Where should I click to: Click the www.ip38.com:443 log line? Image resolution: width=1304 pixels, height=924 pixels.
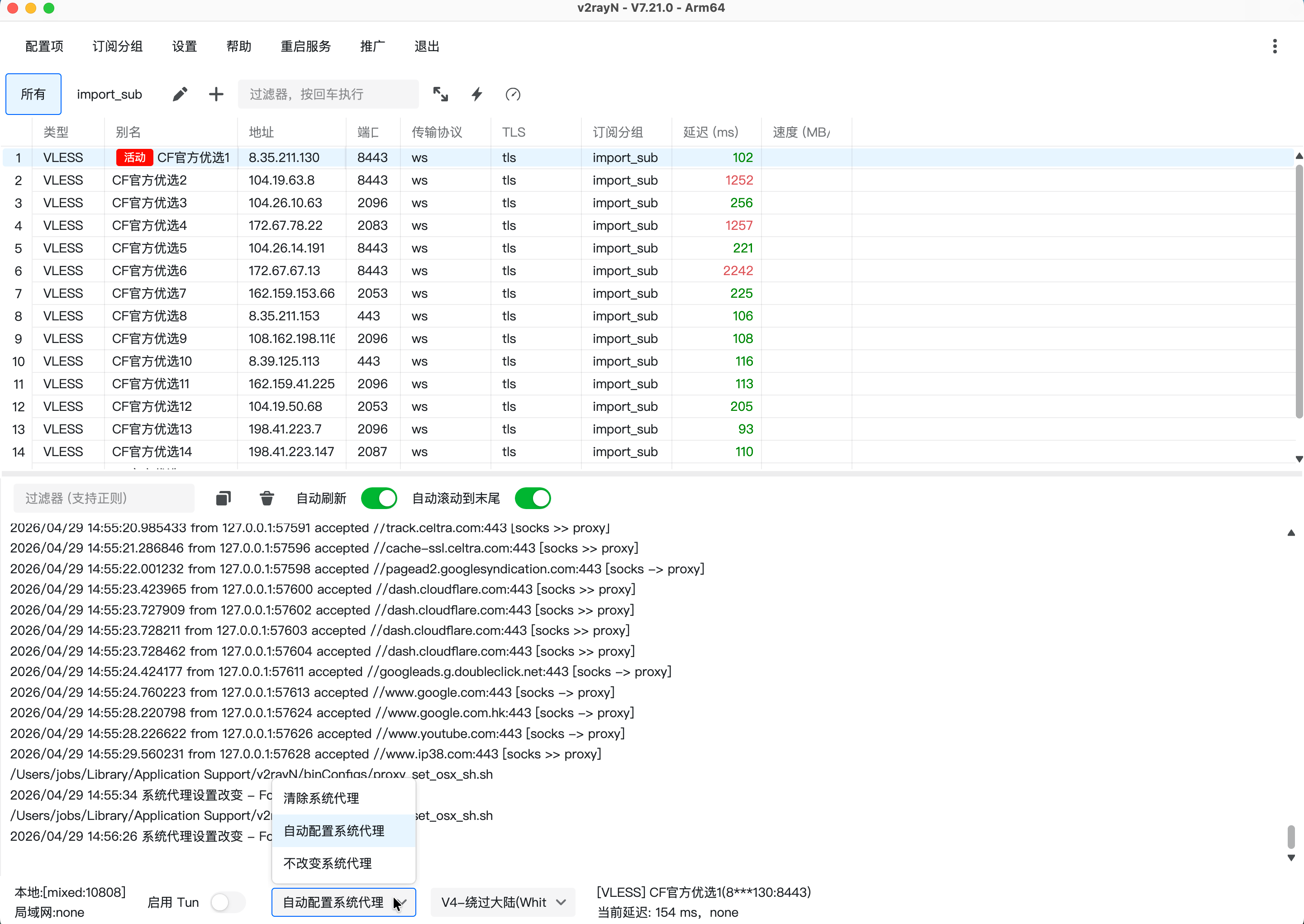click(x=305, y=754)
